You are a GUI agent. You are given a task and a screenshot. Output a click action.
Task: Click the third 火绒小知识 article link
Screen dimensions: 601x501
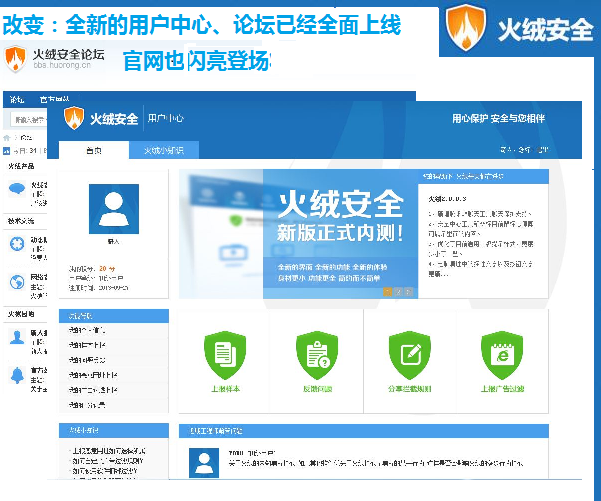tap(104, 471)
